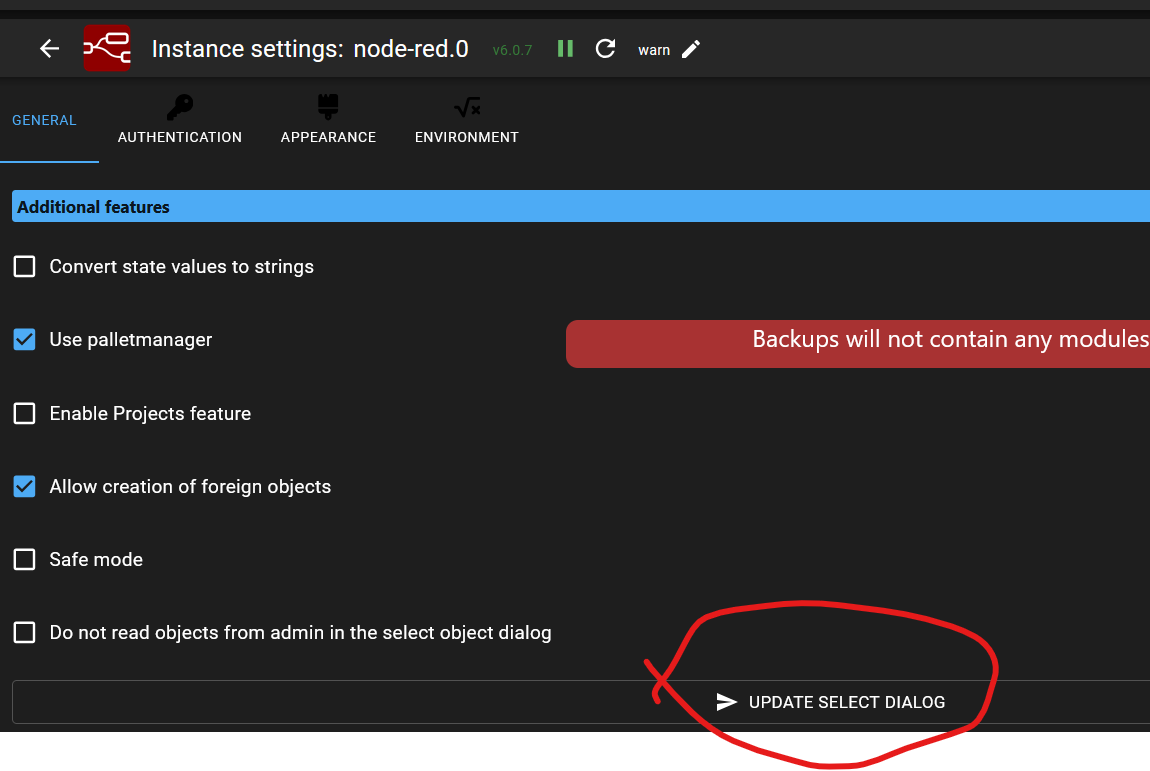Click the warn log level text
The height and width of the screenshot is (771, 1150).
654,50
